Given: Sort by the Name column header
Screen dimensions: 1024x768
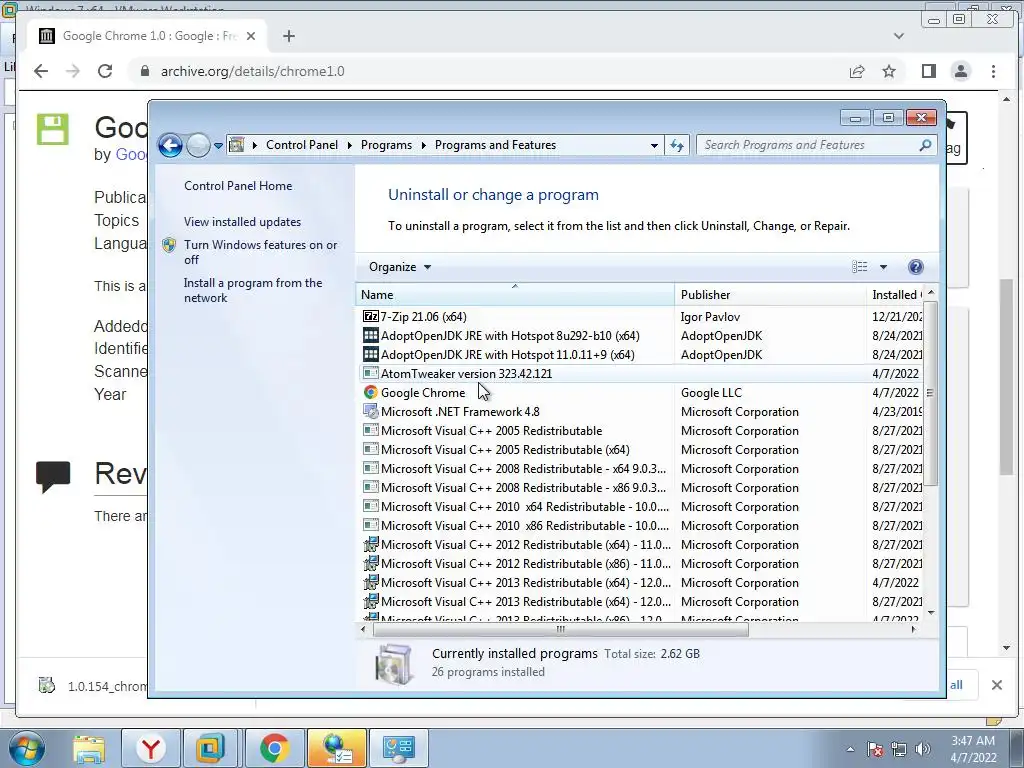Looking at the screenshot, I should [515, 295].
